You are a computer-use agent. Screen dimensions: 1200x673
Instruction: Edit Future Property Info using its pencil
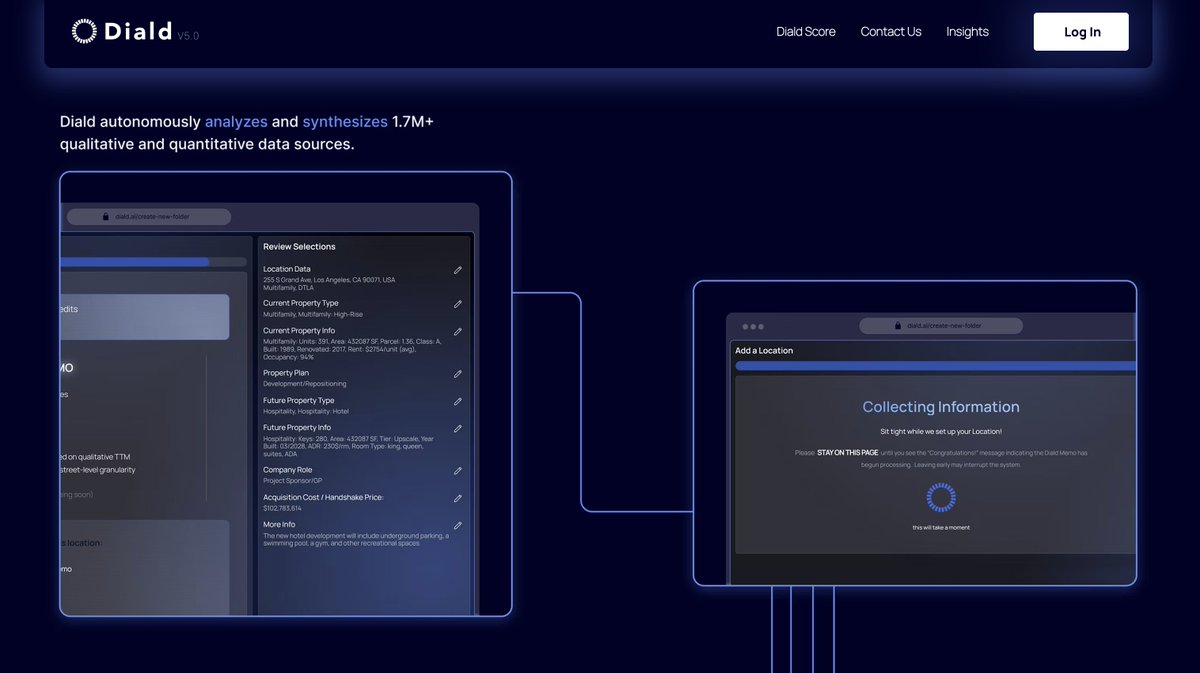click(x=458, y=429)
